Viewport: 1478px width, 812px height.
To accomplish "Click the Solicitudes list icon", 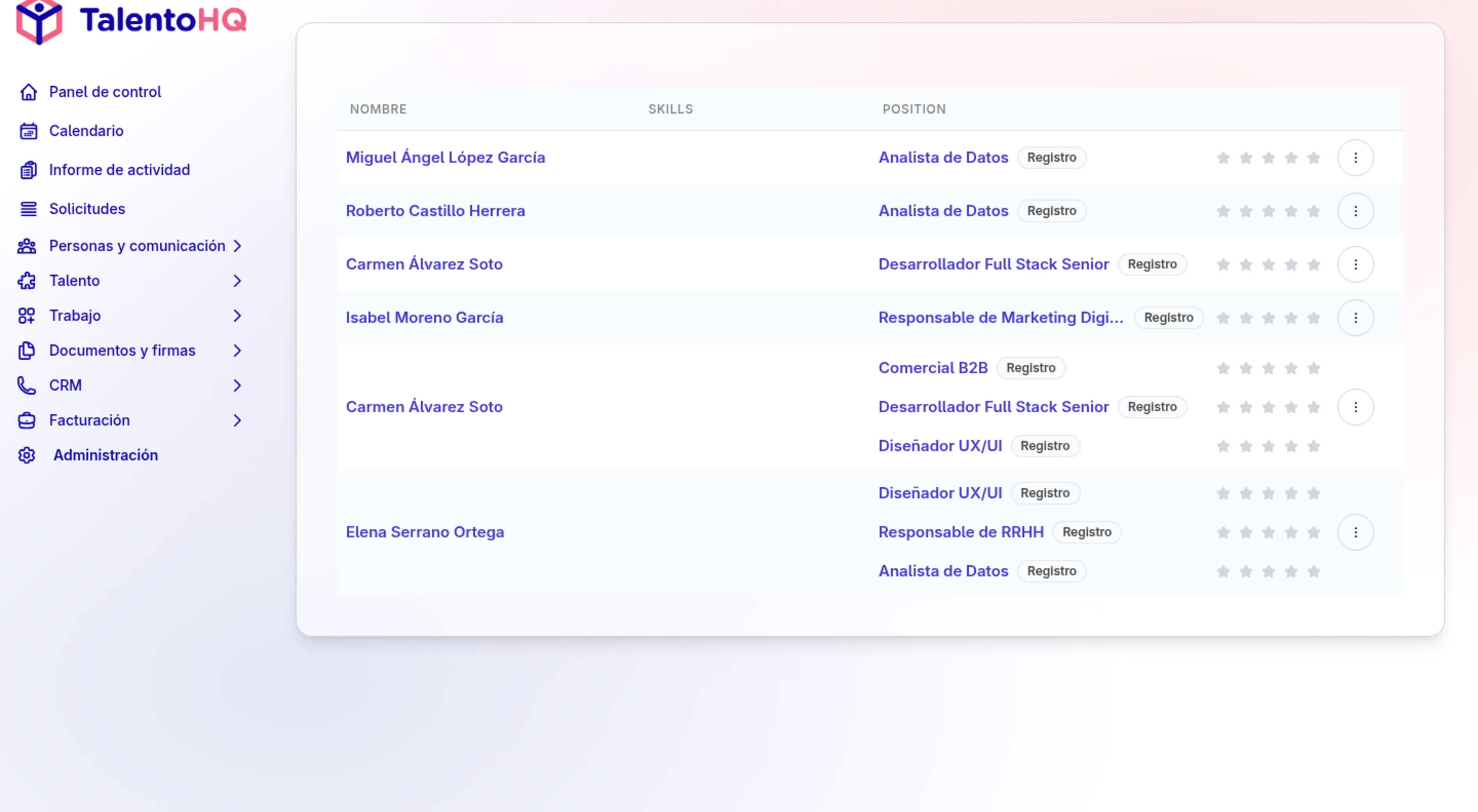I will coord(28,209).
